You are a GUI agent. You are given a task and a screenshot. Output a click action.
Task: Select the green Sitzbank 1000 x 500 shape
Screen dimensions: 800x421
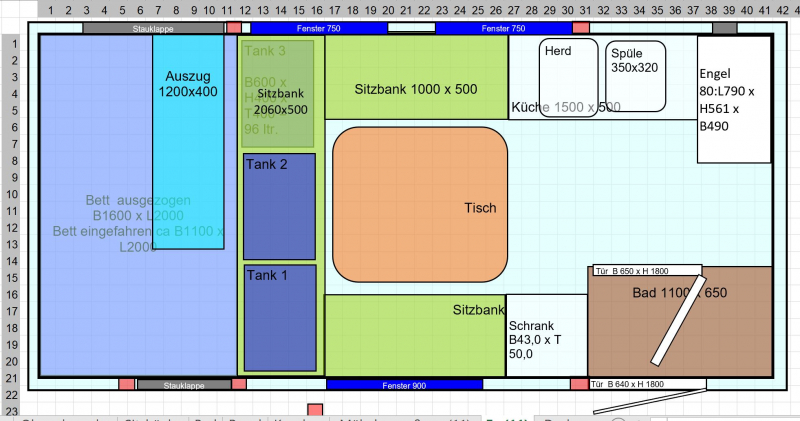coord(416,77)
